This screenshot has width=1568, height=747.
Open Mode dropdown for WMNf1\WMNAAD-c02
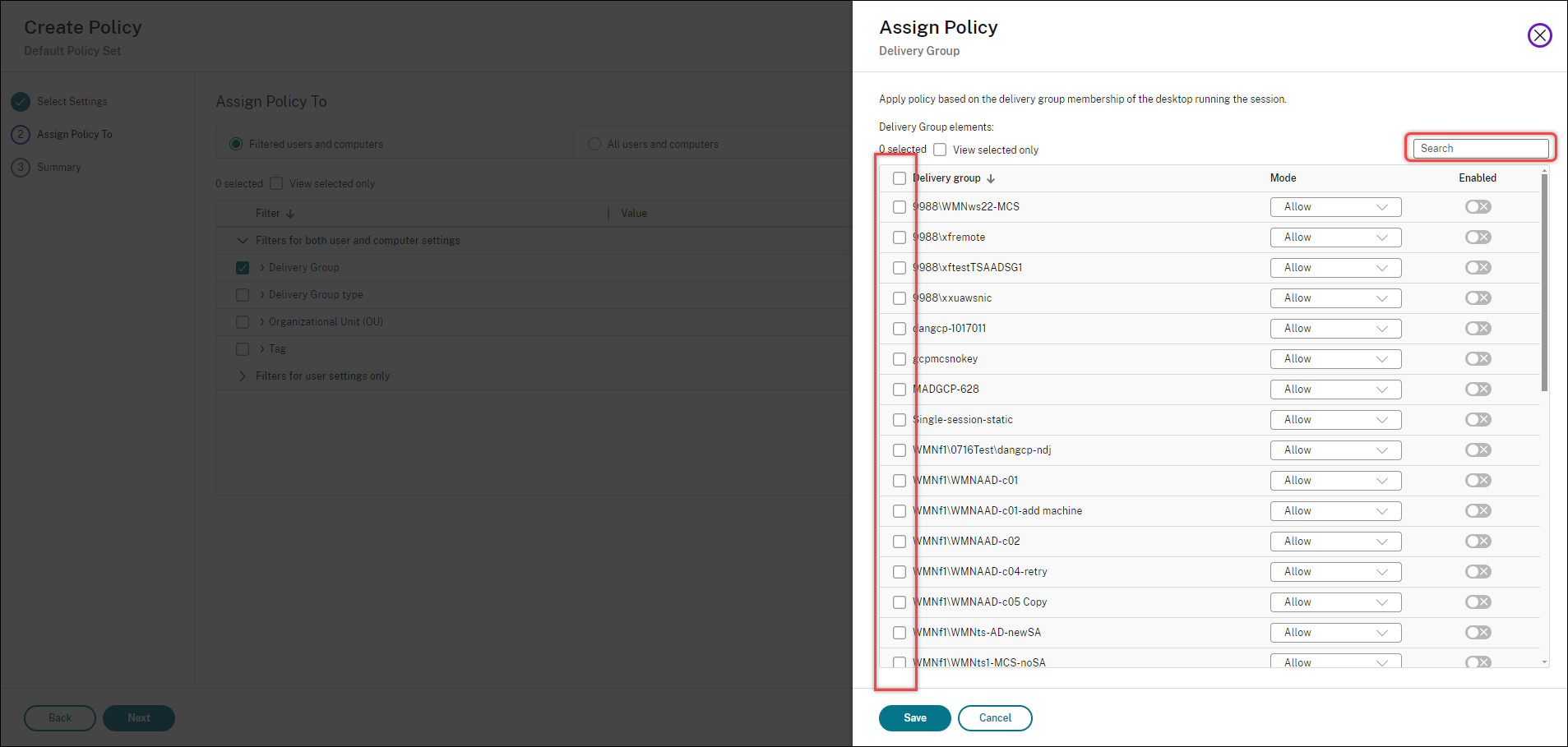pos(1335,542)
